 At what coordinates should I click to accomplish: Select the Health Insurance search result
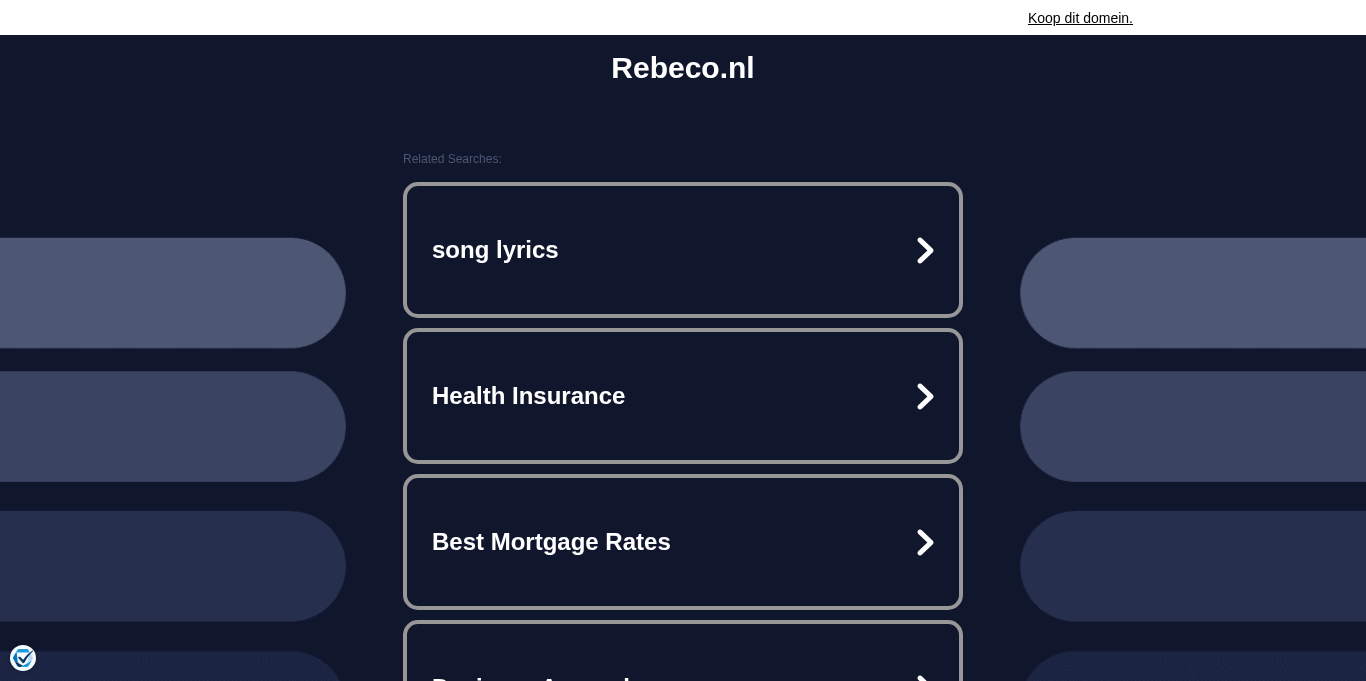[x=528, y=396]
